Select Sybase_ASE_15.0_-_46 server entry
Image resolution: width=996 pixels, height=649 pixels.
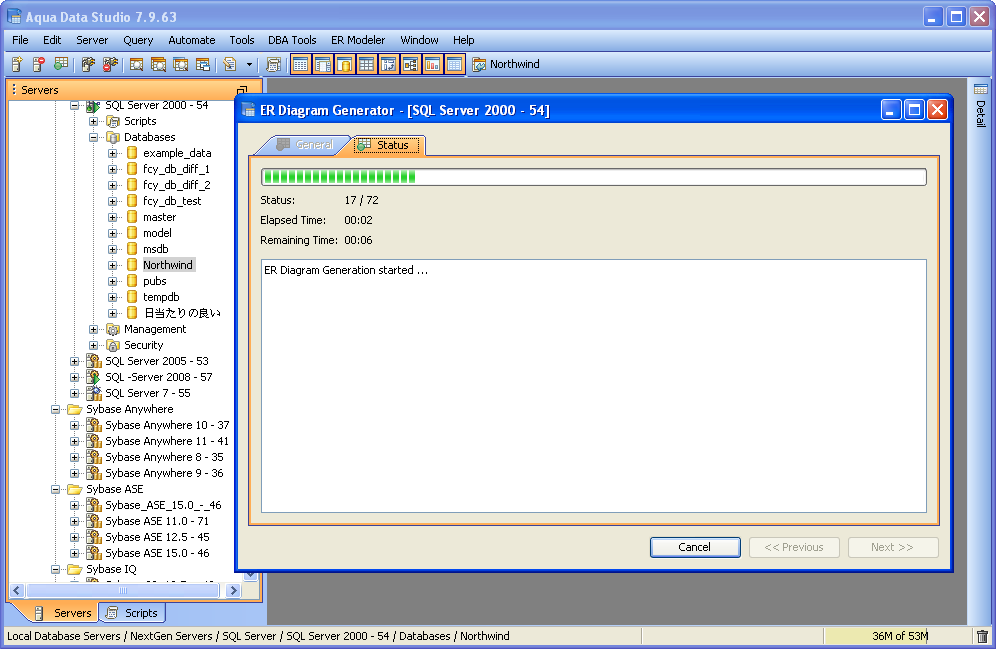pyautogui.click(x=163, y=505)
